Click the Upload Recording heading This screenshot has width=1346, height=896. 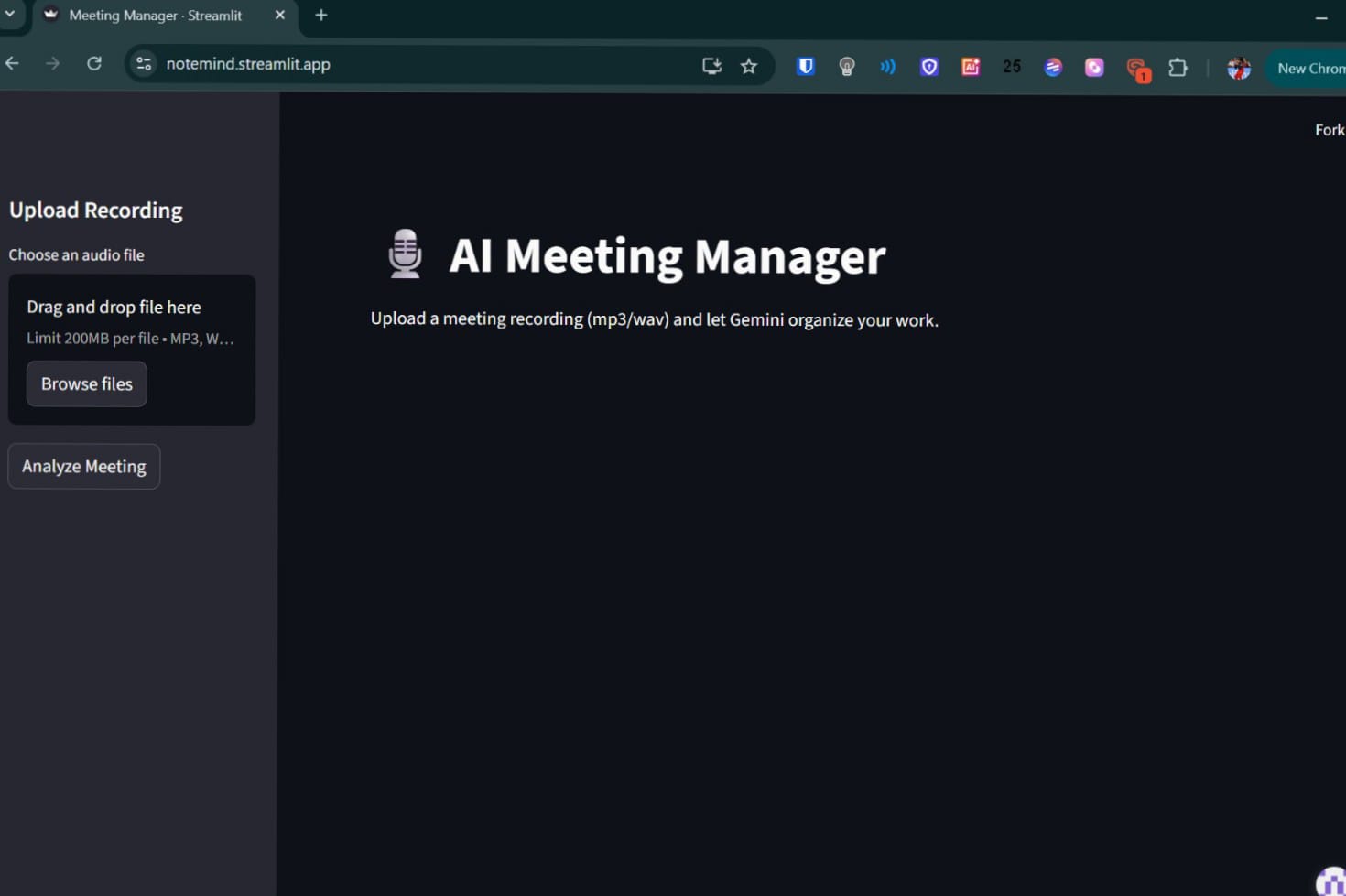[x=96, y=211]
